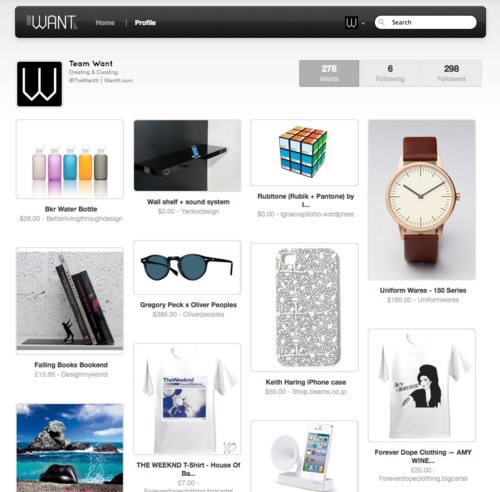Click the Falling Books Bookend title link
This screenshot has height=492, width=500.
(x=71, y=365)
